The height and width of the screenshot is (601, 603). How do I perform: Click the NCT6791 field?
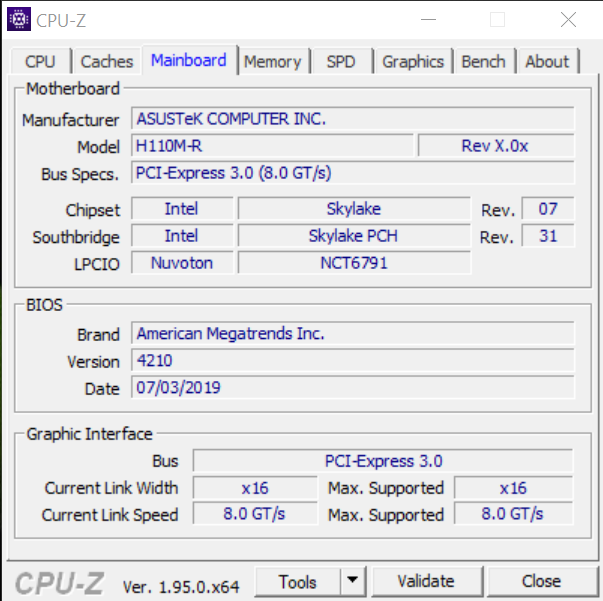point(354,263)
